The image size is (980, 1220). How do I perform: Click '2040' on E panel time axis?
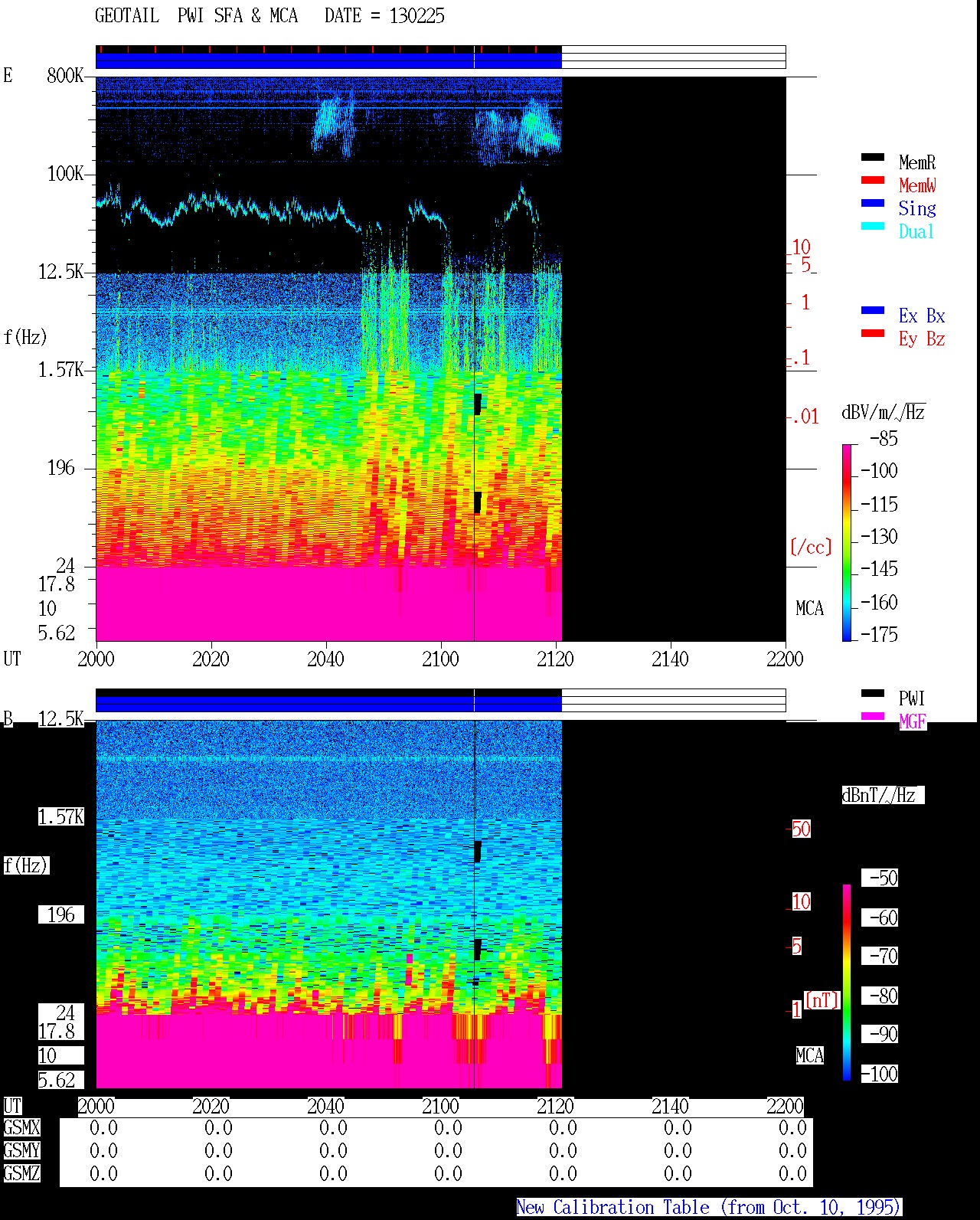325,659
